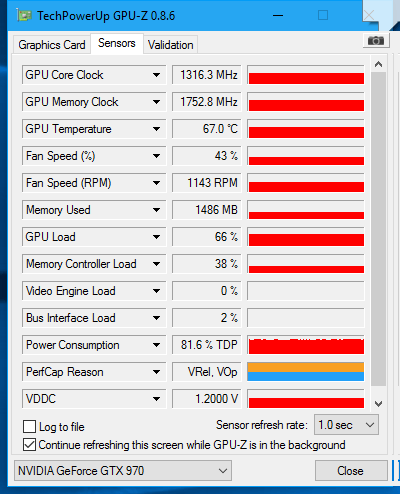The image size is (400, 494).
Task: Click the camera screenshot icon
Action: 376,41
